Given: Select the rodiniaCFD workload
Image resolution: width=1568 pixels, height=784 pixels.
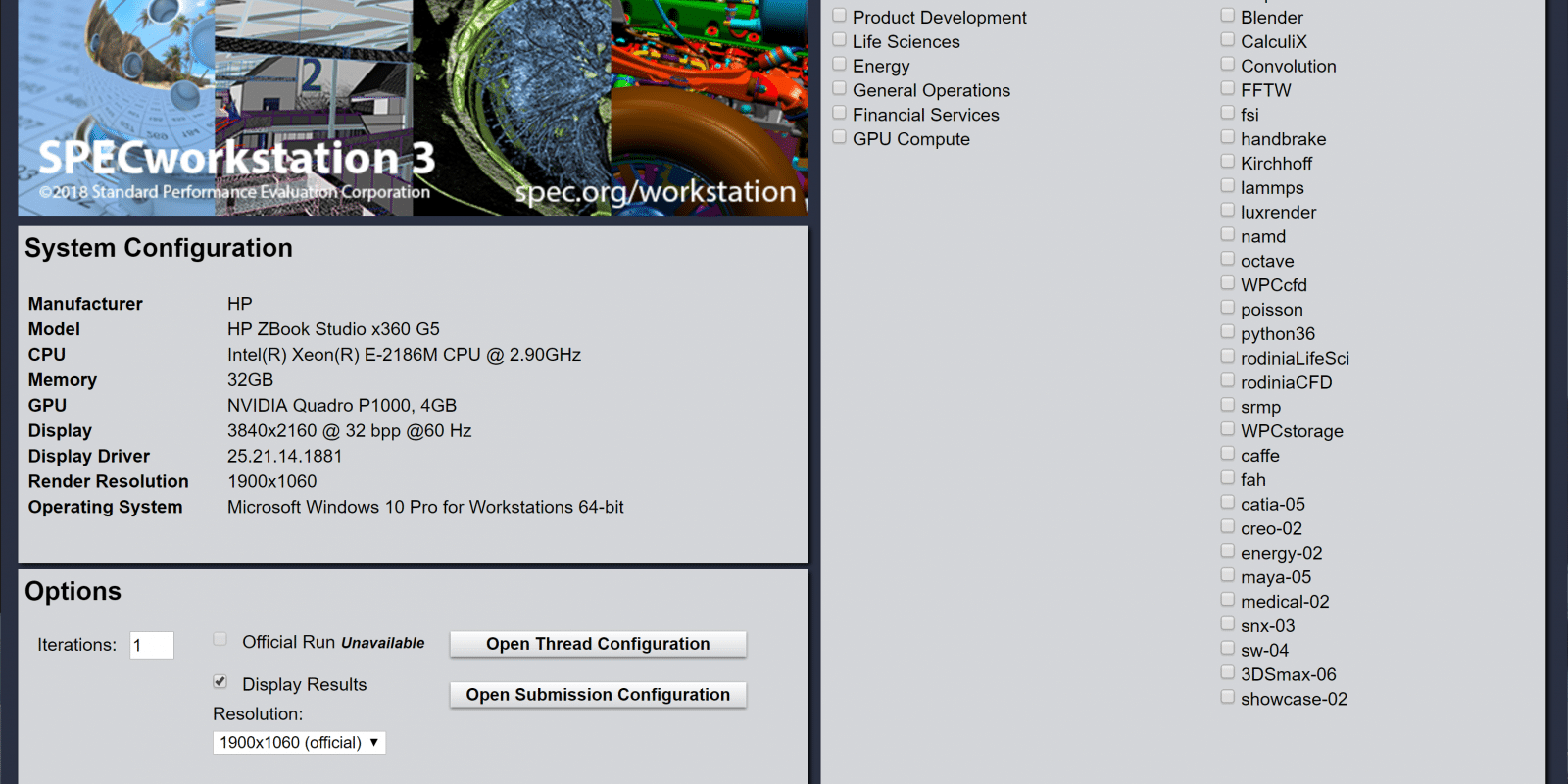Looking at the screenshot, I should point(1228,380).
